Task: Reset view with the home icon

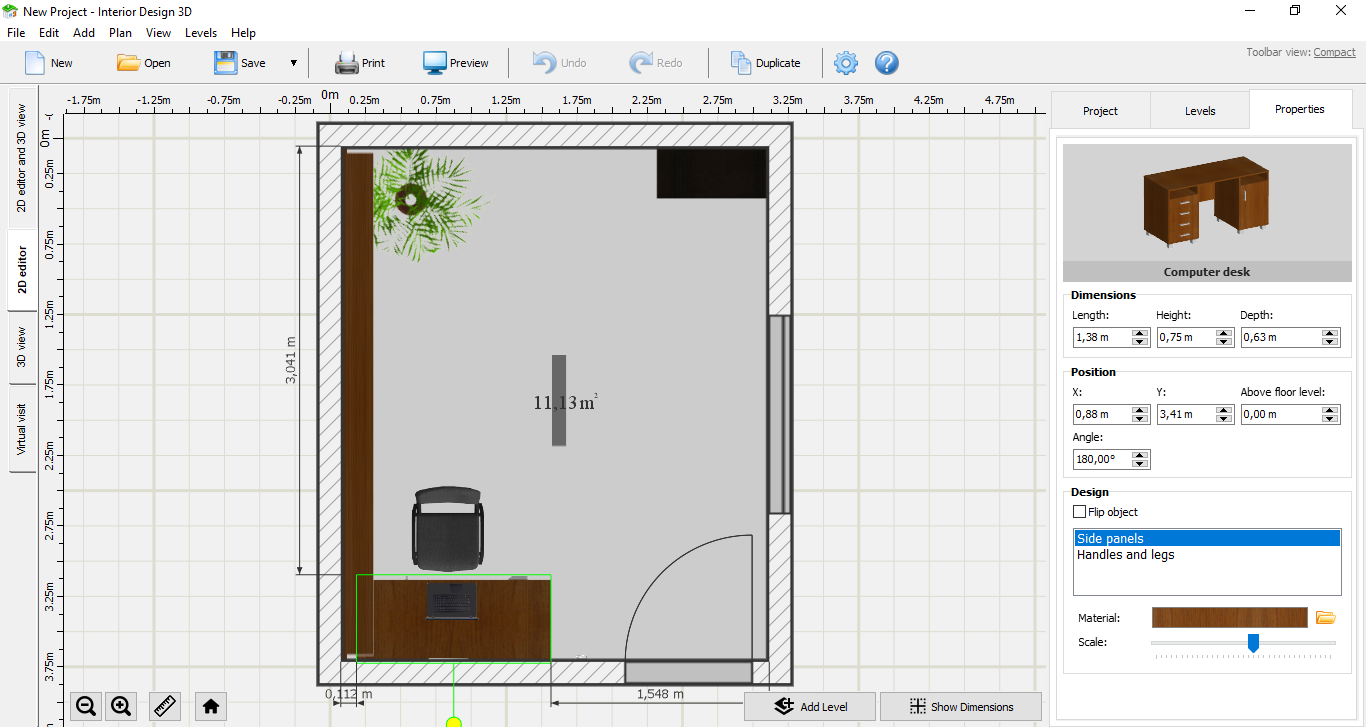Action: coord(211,707)
